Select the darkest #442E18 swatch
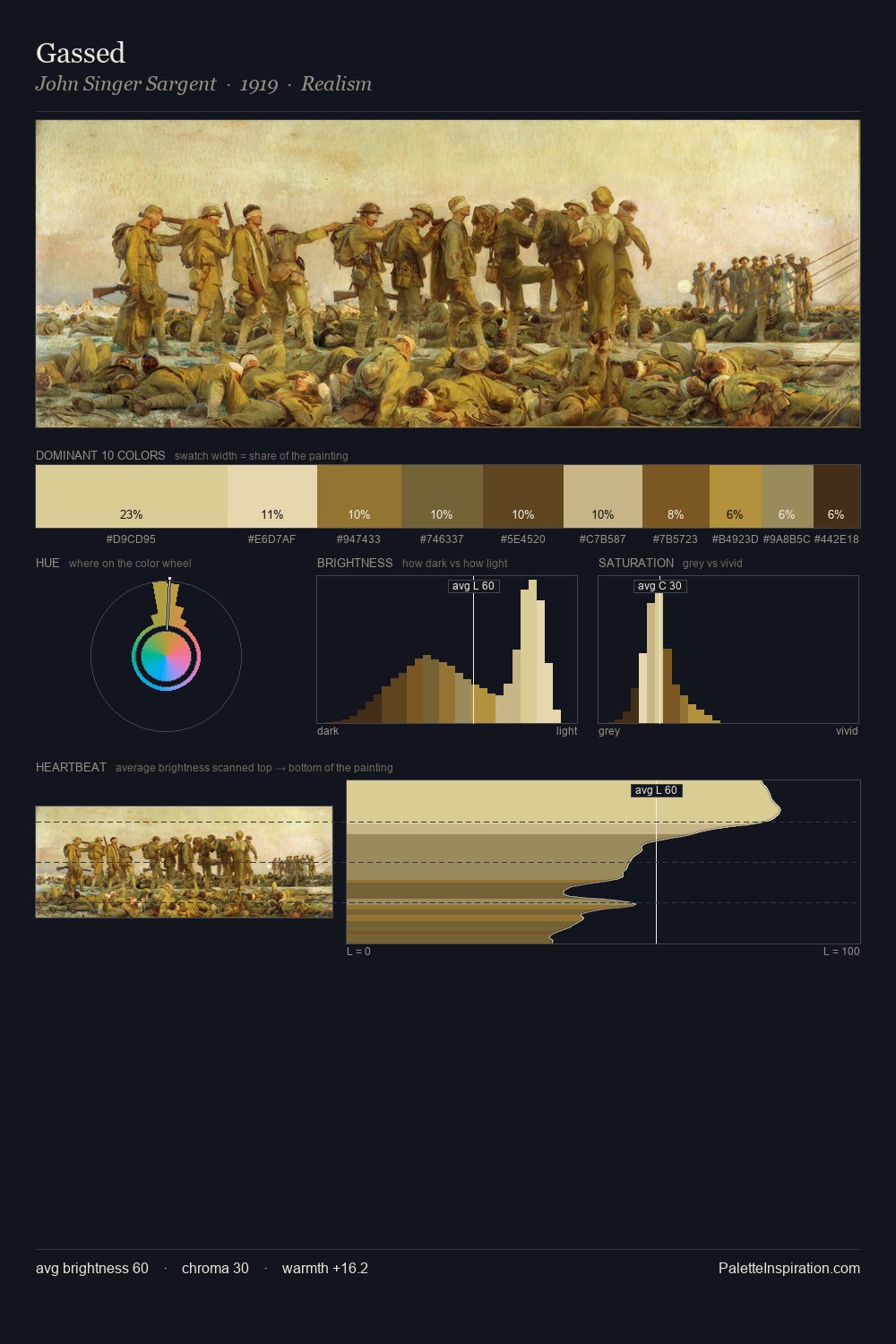 837,496
